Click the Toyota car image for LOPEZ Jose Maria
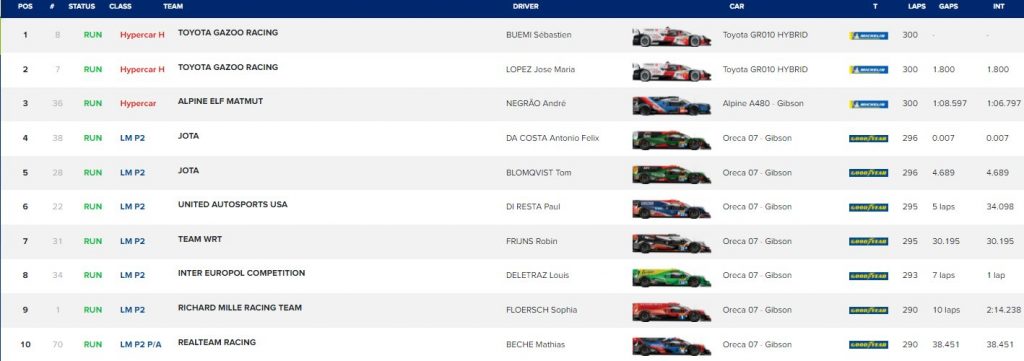 click(671, 71)
